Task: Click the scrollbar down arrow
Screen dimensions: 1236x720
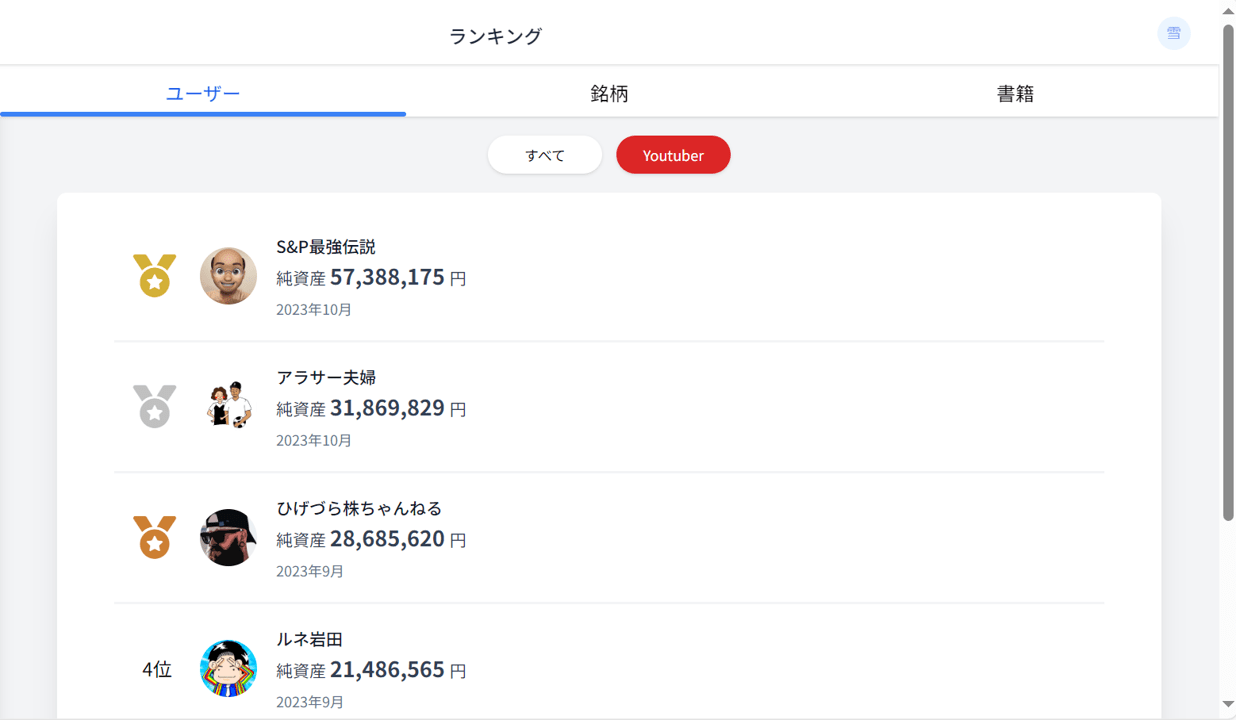Action: [x=1228, y=704]
